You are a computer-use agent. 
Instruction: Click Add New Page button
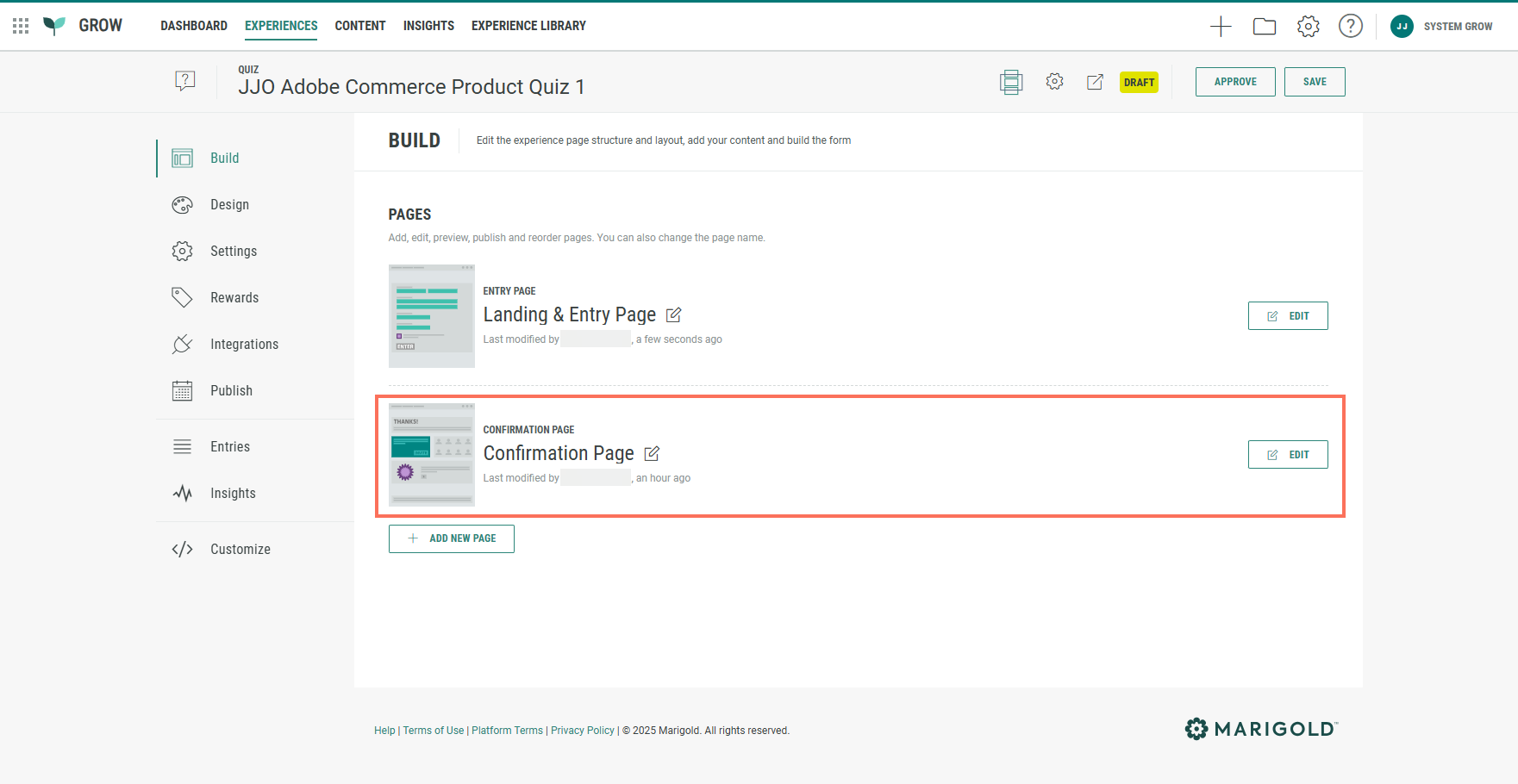452,538
